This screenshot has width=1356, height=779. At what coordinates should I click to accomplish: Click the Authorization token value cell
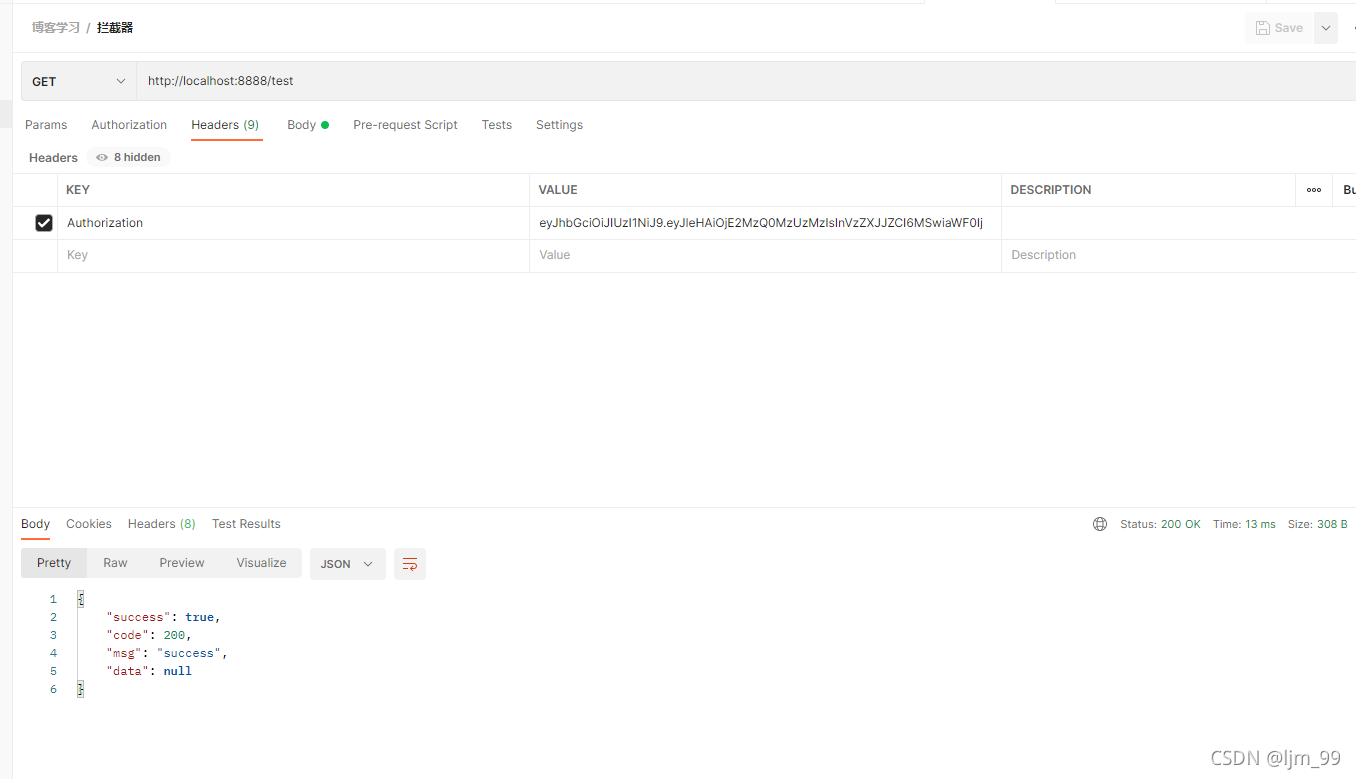[765, 223]
